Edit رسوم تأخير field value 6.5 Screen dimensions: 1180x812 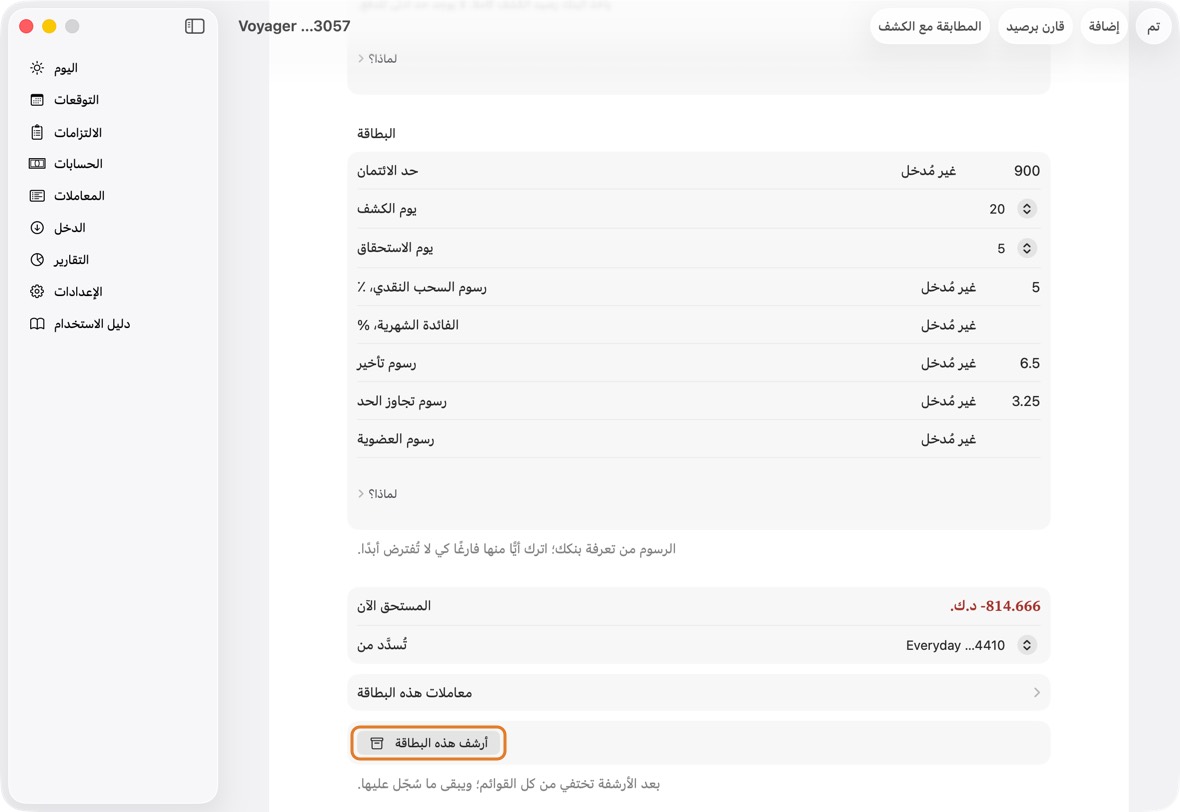tap(1029, 363)
